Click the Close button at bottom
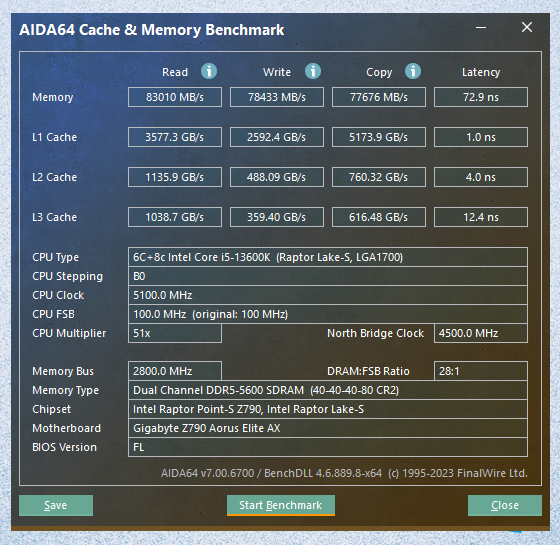This screenshot has width=560, height=545. point(505,505)
